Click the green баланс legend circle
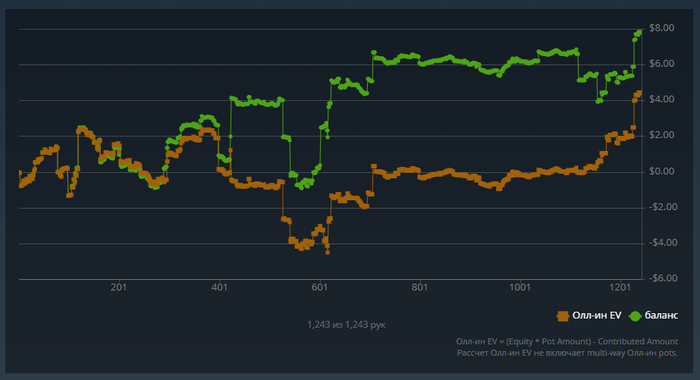 pyautogui.click(x=635, y=316)
